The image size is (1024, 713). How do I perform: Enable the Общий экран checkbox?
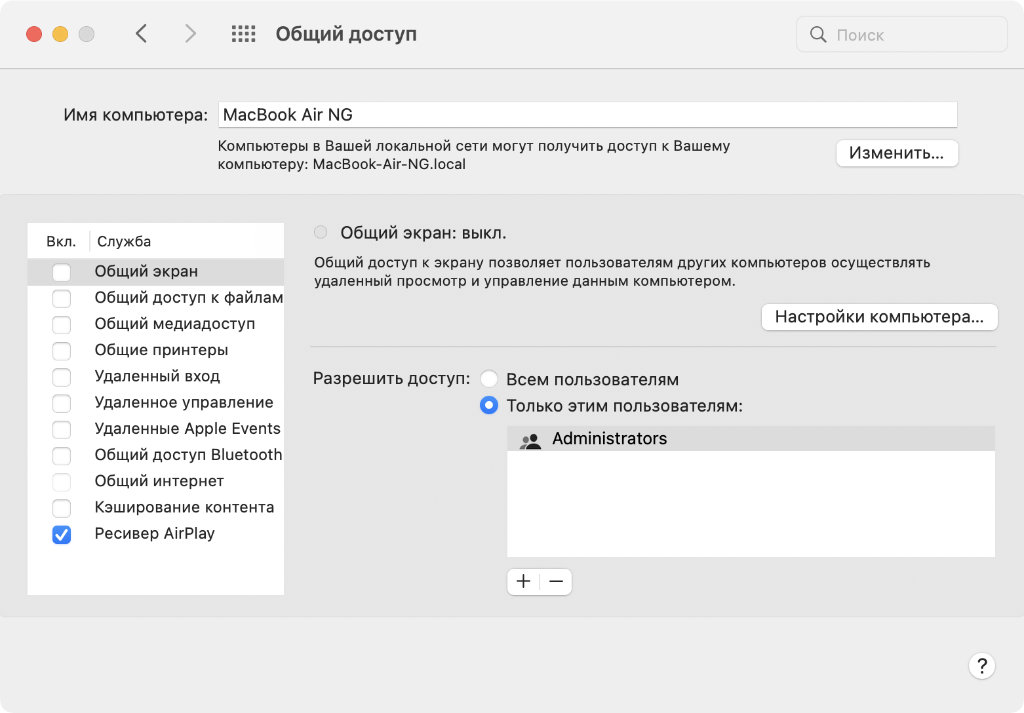click(x=62, y=272)
